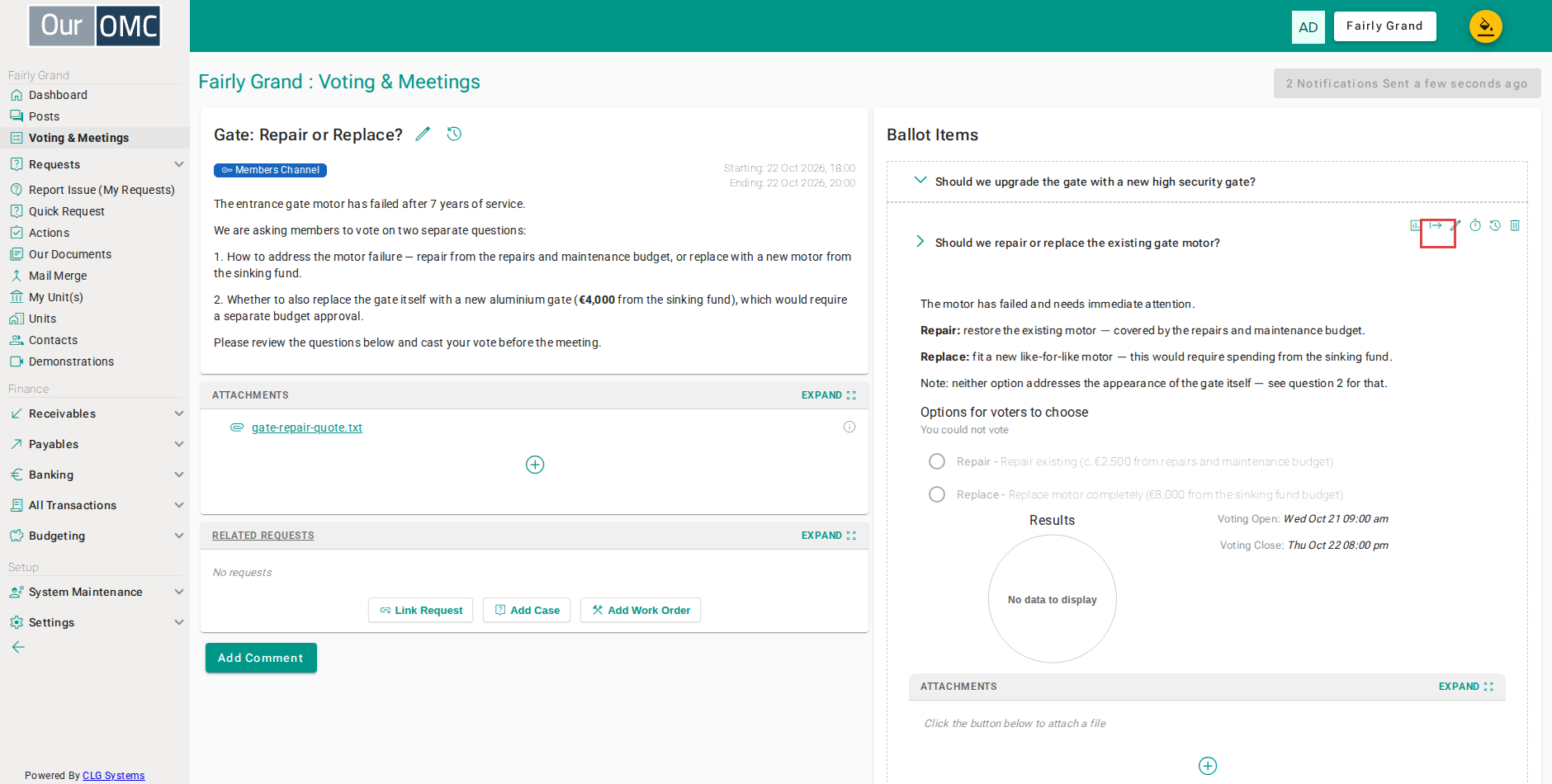The height and width of the screenshot is (784, 1552).
Task: Edit the 'Gate: Repair or Replace?' title
Action: point(423,134)
